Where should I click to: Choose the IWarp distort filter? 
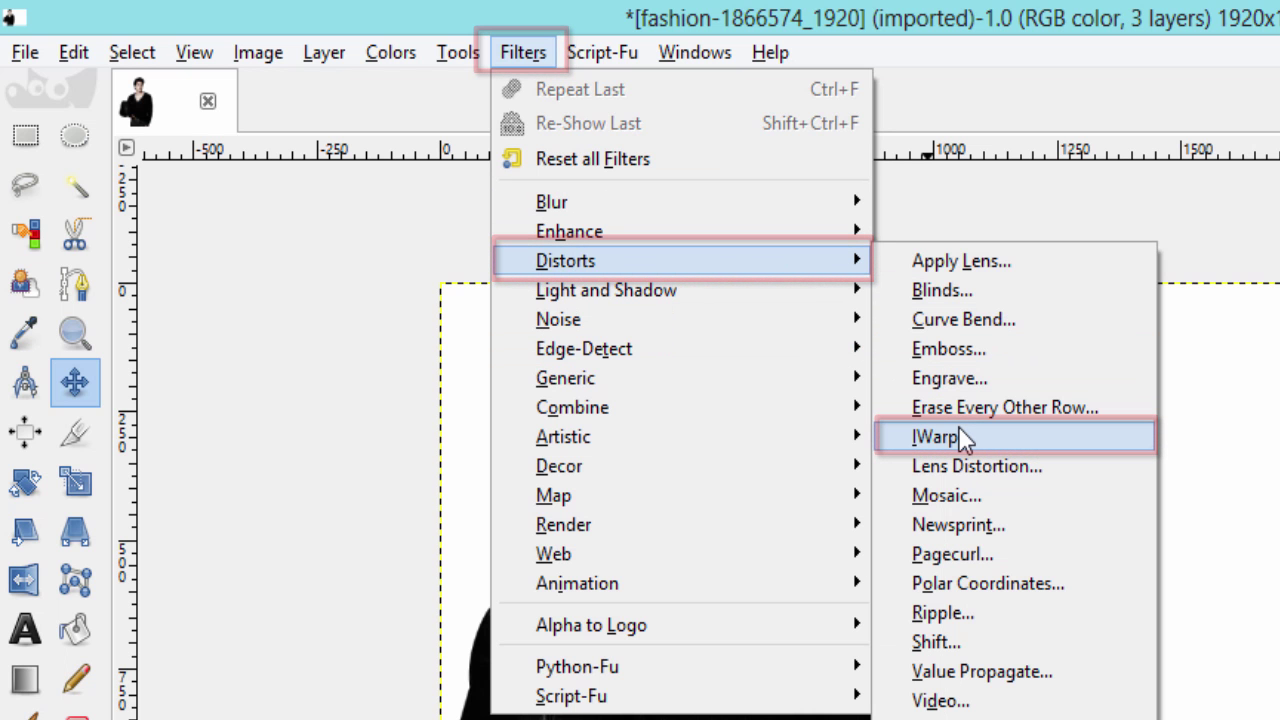[1015, 437]
